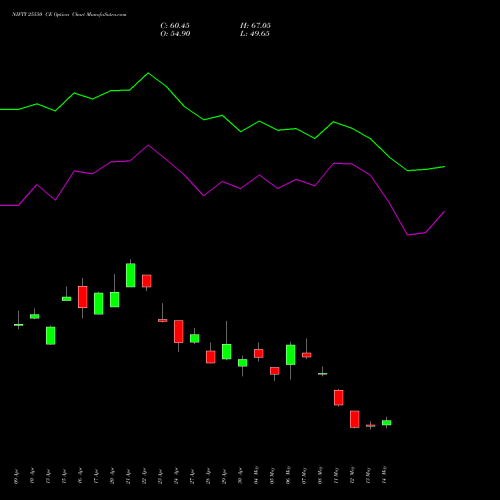The height and width of the screenshot is (500, 500).
Task: Click the '08 May' date axis label
Action: click(320, 475)
